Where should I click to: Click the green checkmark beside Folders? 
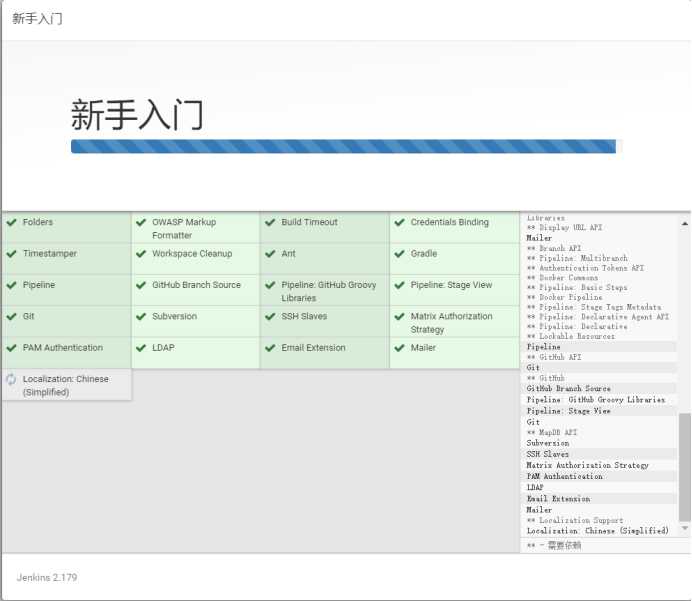click(11, 222)
